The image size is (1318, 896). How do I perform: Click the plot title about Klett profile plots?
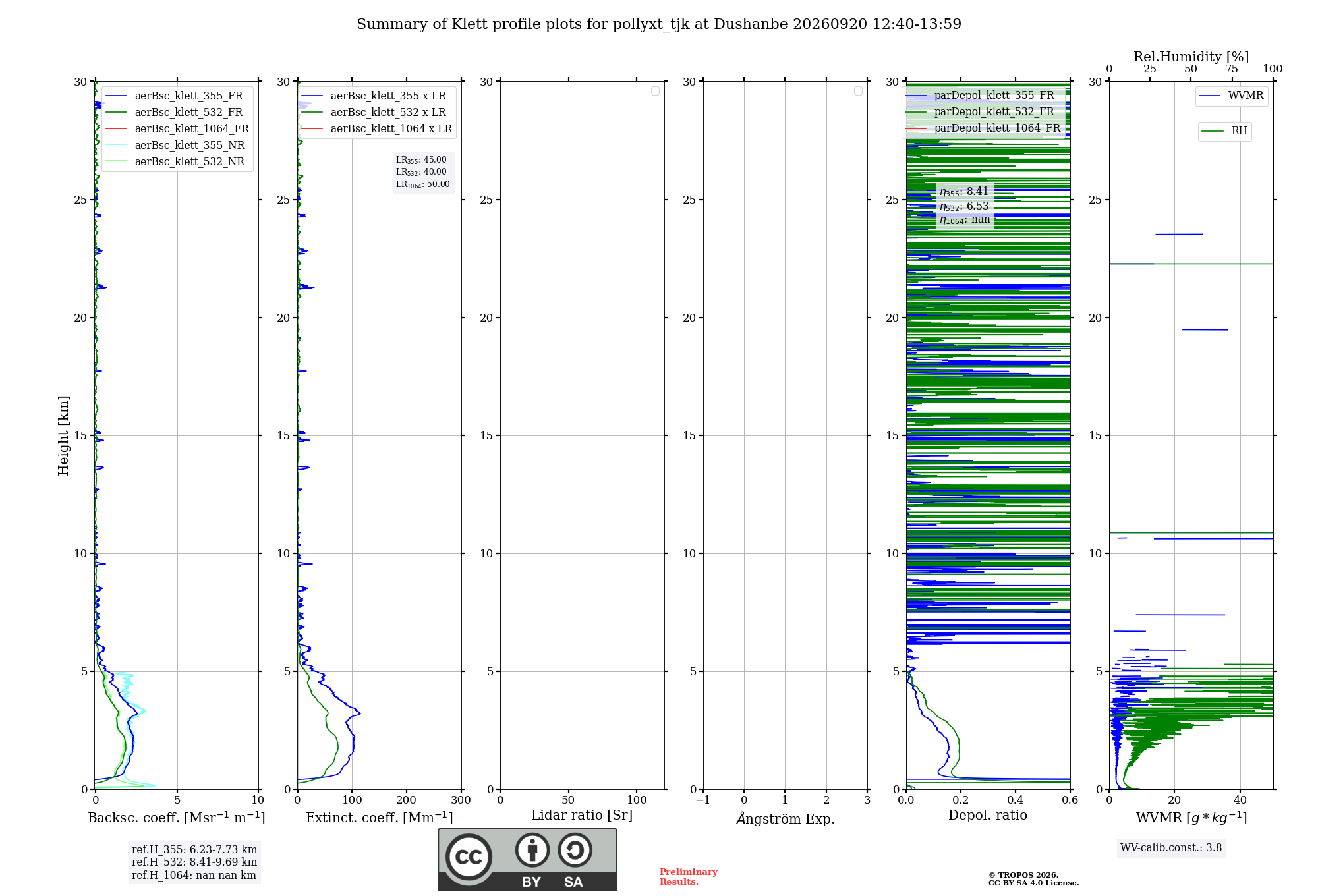point(659,24)
